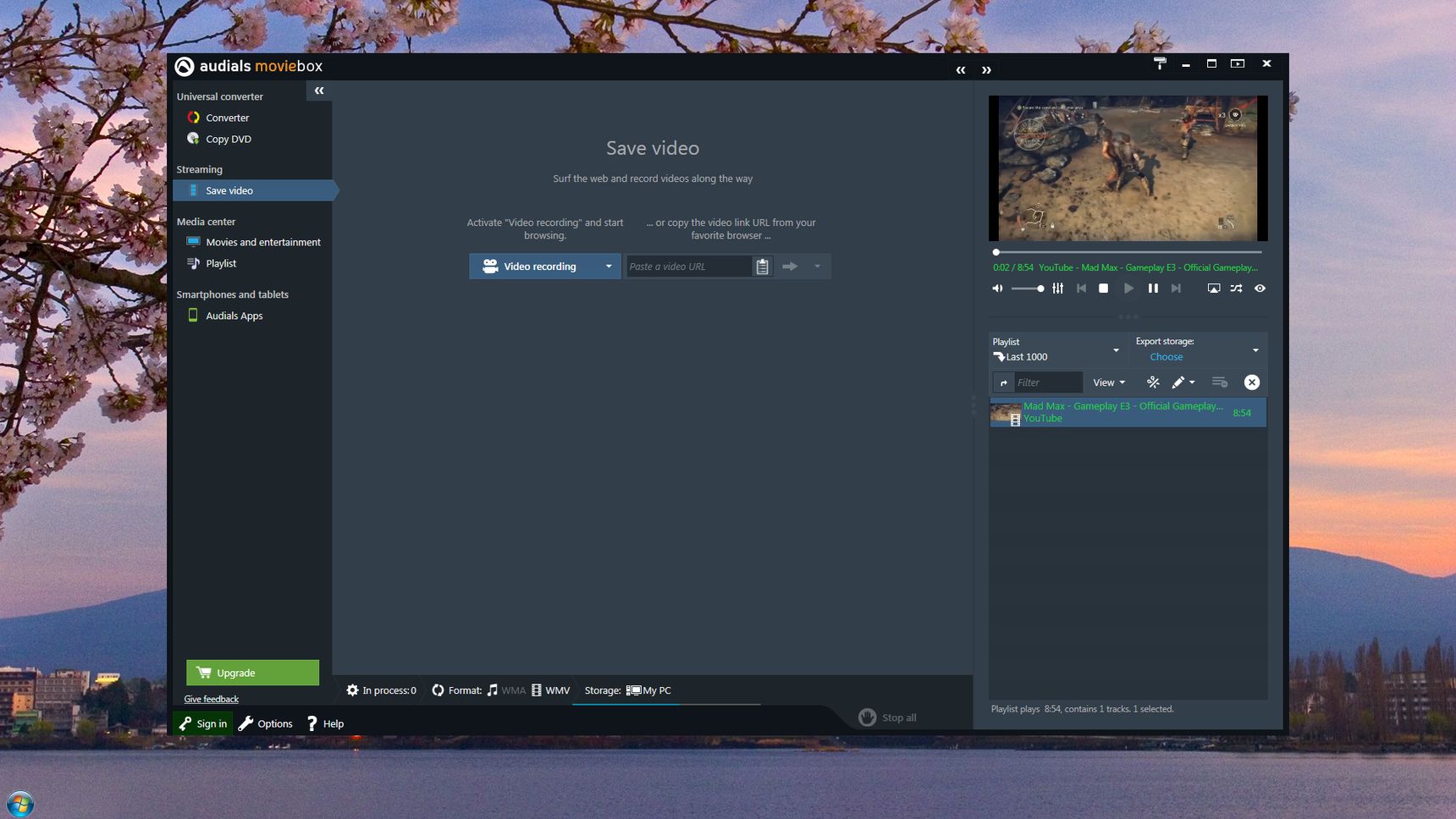Open the Give feedback link
Screen dimensions: 1456x819
click(211, 699)
